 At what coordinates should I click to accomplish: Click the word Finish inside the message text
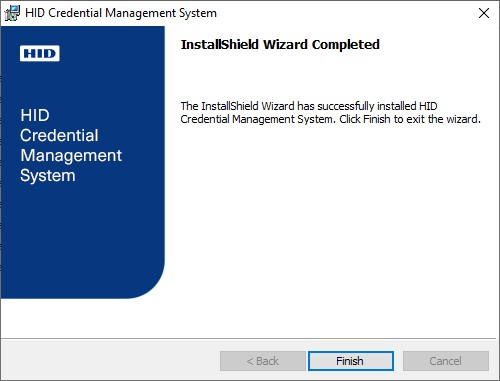pos(376,119)
